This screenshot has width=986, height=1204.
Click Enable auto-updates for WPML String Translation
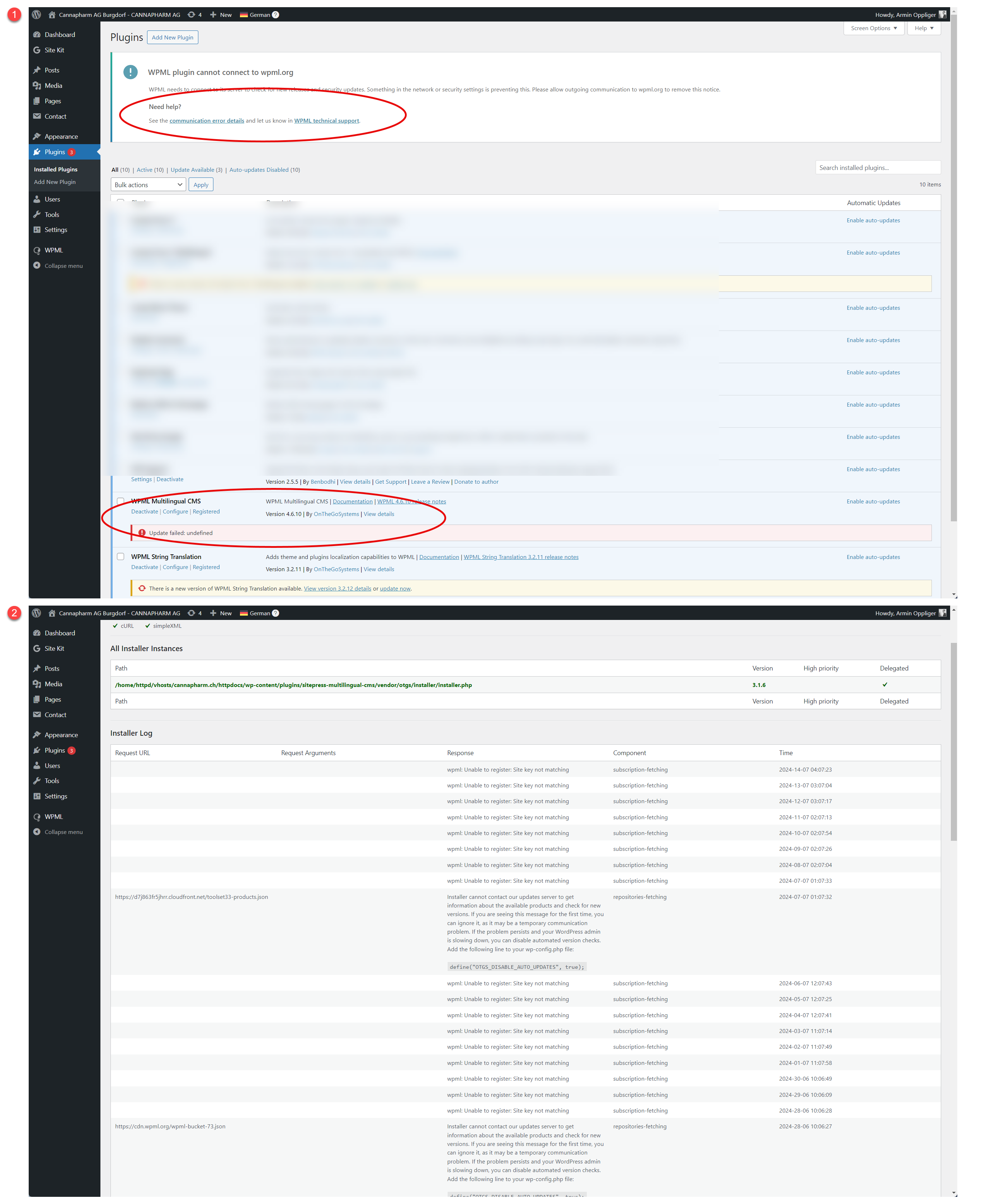coord(873,557)
